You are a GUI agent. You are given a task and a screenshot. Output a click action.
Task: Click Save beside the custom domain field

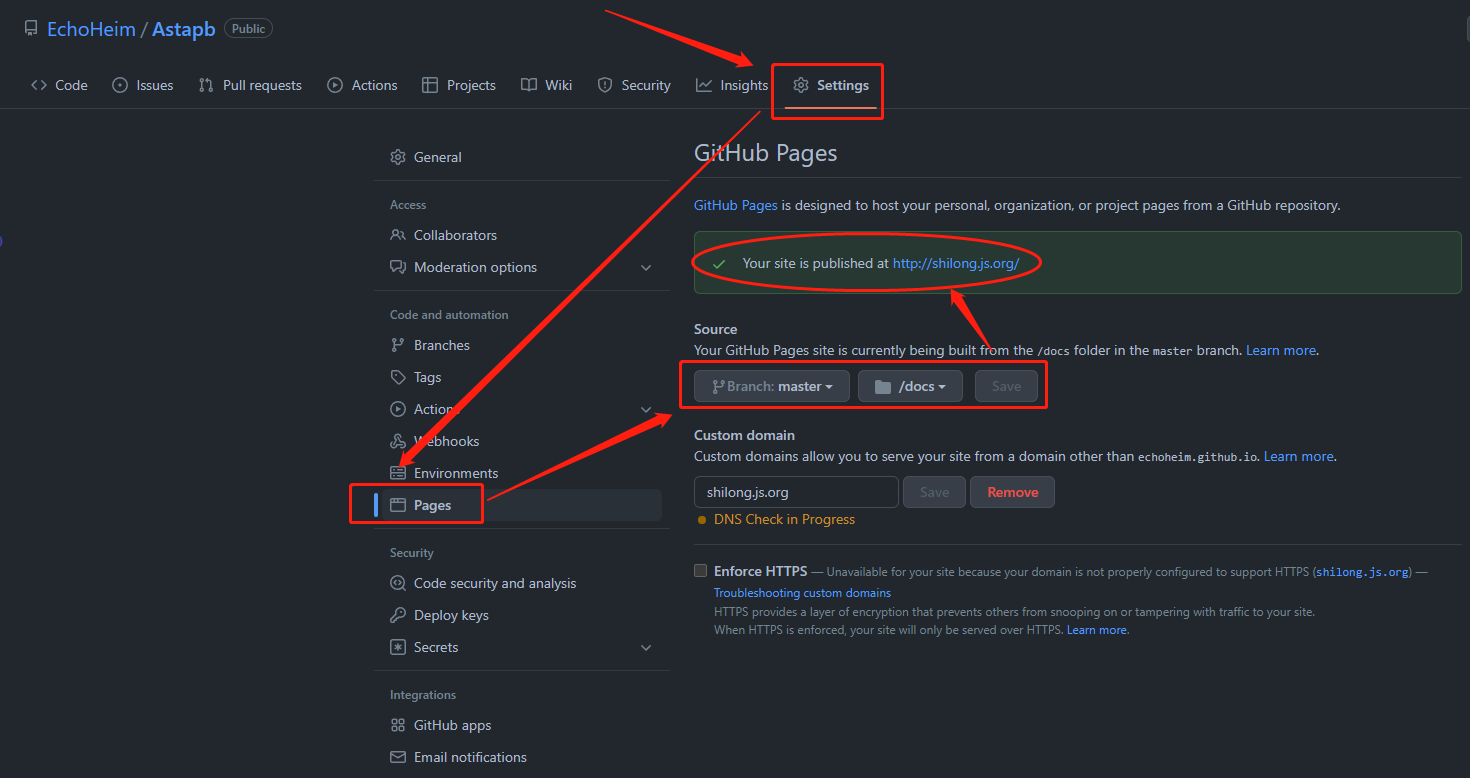pyautogui.click(x=934, y=492)
